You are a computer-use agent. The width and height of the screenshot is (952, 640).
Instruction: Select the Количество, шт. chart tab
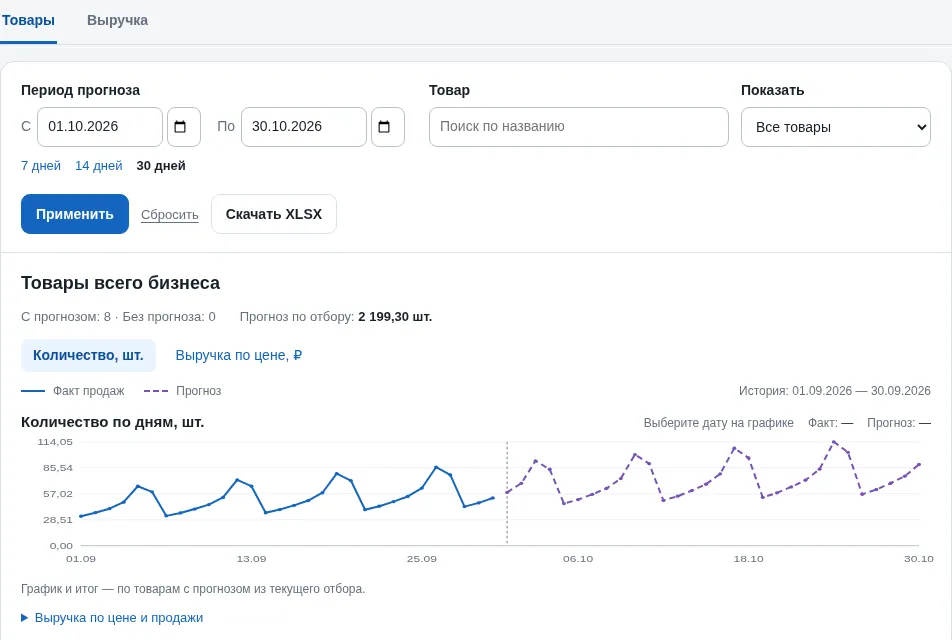click(88, 355)
